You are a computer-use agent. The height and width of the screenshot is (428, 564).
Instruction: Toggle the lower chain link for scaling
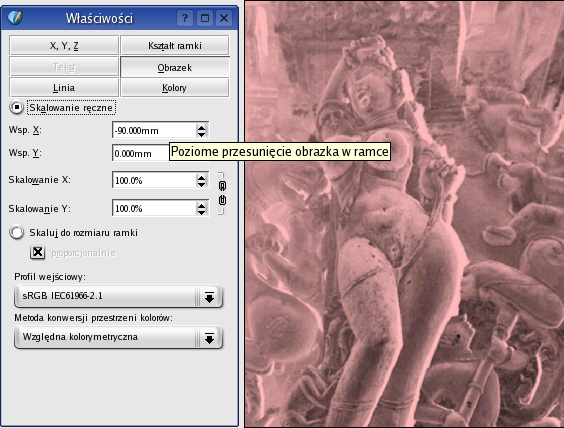[222, 200]
